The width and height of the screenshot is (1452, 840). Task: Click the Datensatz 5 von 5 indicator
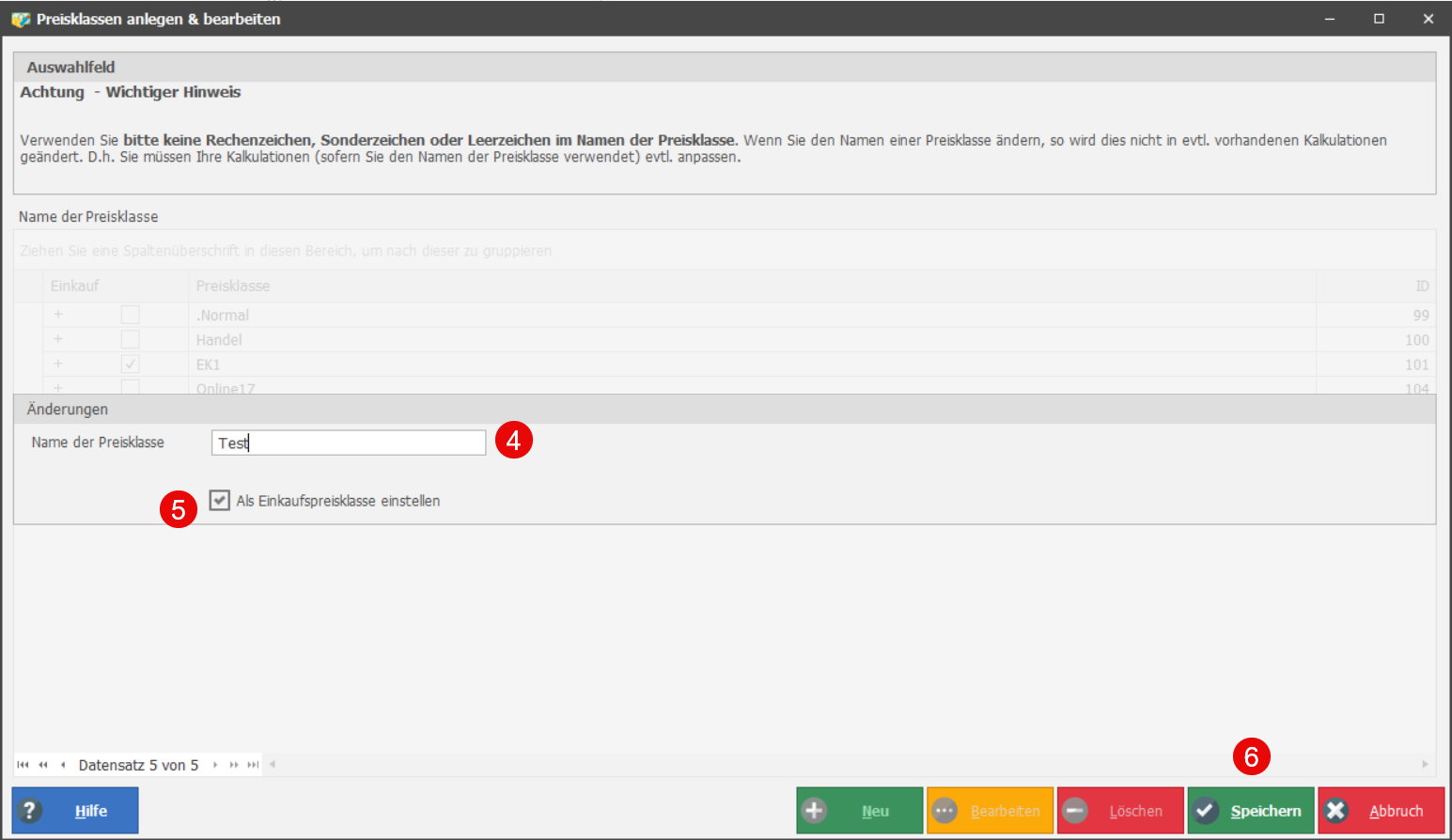(138, 765)
